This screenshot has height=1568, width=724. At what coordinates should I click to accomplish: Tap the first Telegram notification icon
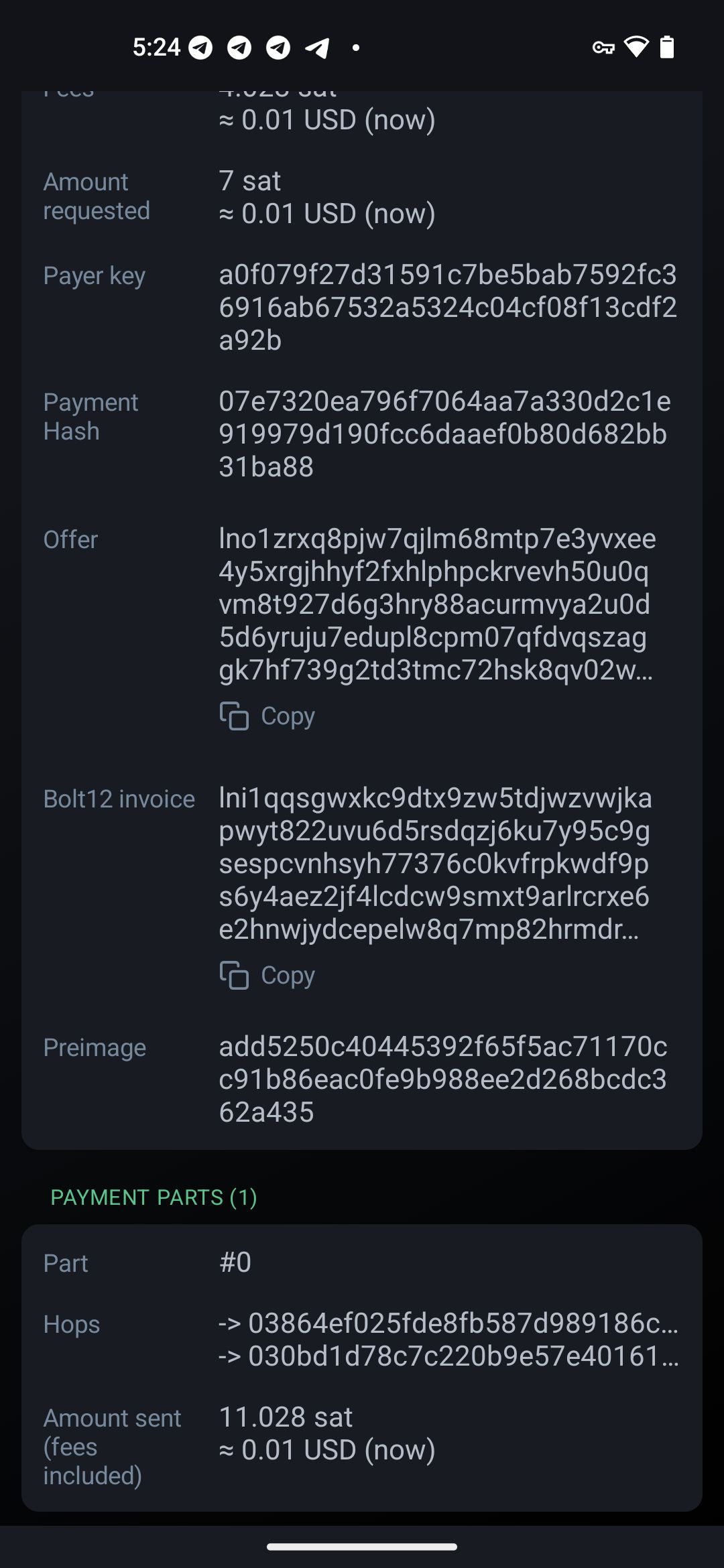point(200,48)
